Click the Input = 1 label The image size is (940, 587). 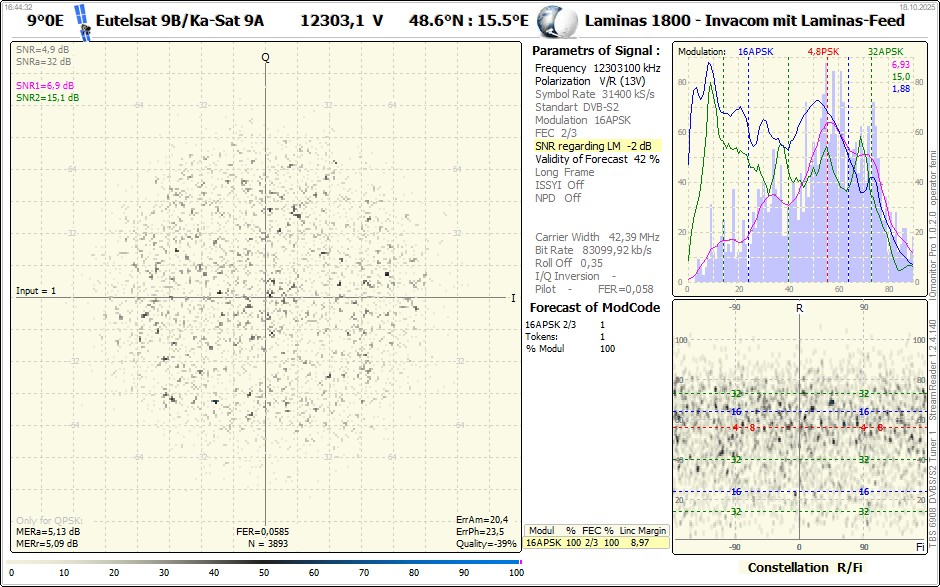pos(36,291)
